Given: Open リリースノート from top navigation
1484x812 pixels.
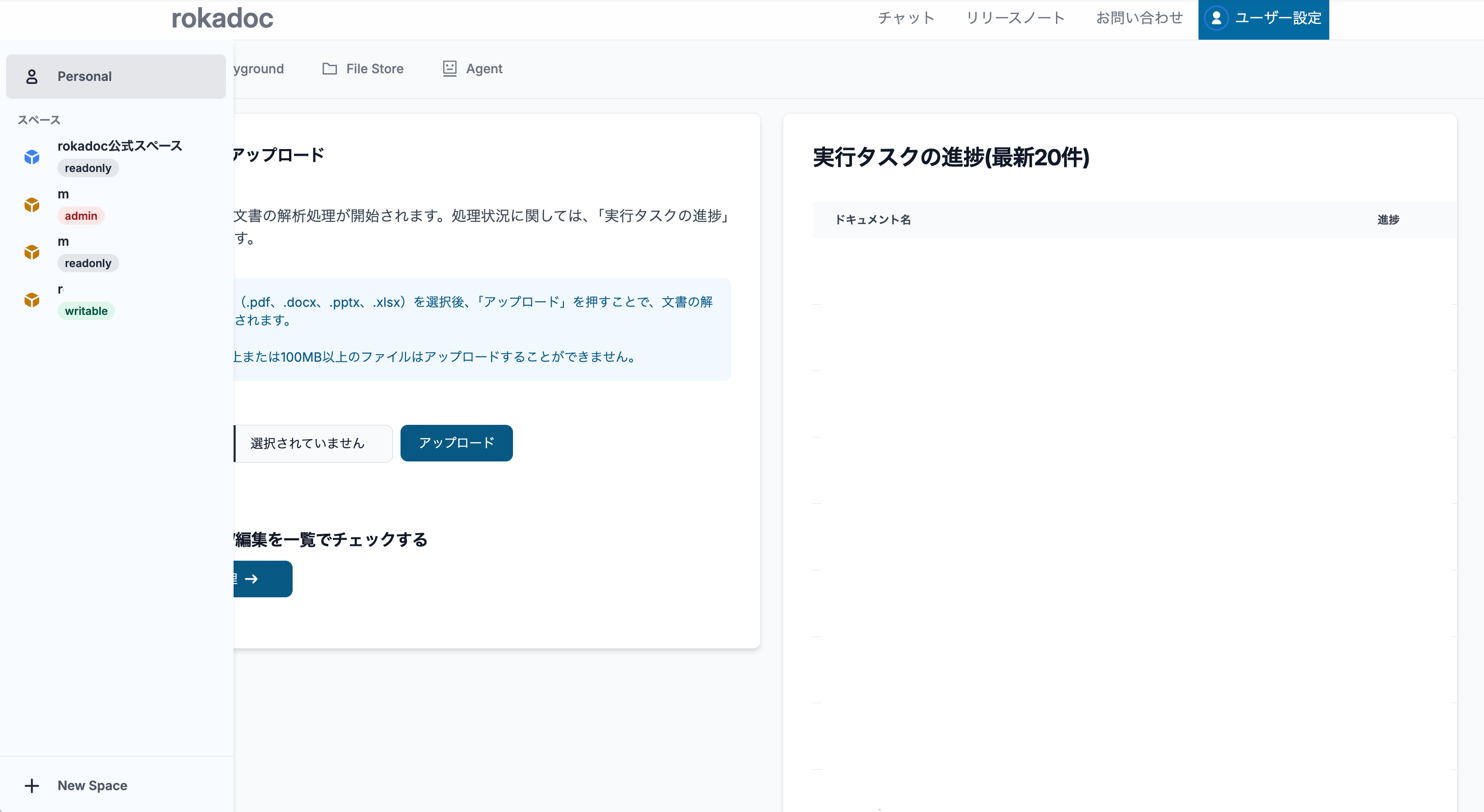Looking at the screenshot, I should tap(1015, 18).
